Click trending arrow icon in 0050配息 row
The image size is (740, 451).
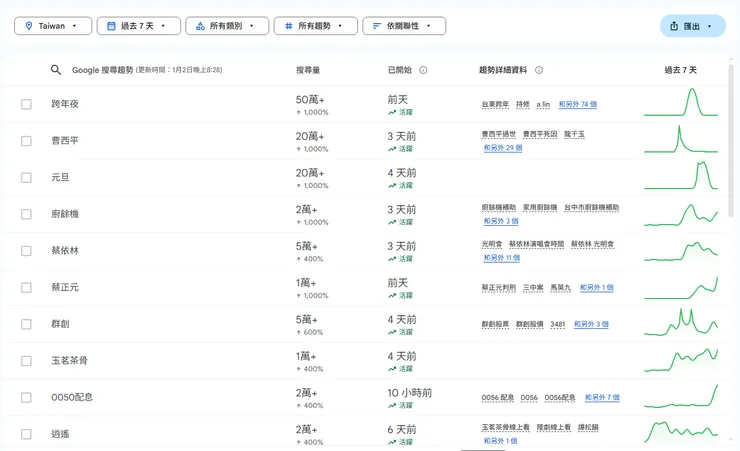click(392, 406)
